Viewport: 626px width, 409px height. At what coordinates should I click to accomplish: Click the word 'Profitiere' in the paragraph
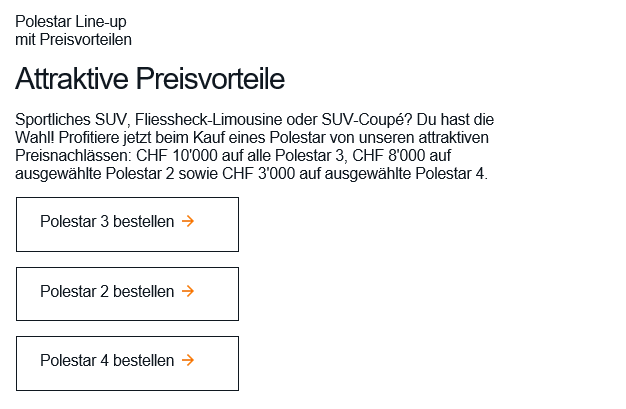95,138
